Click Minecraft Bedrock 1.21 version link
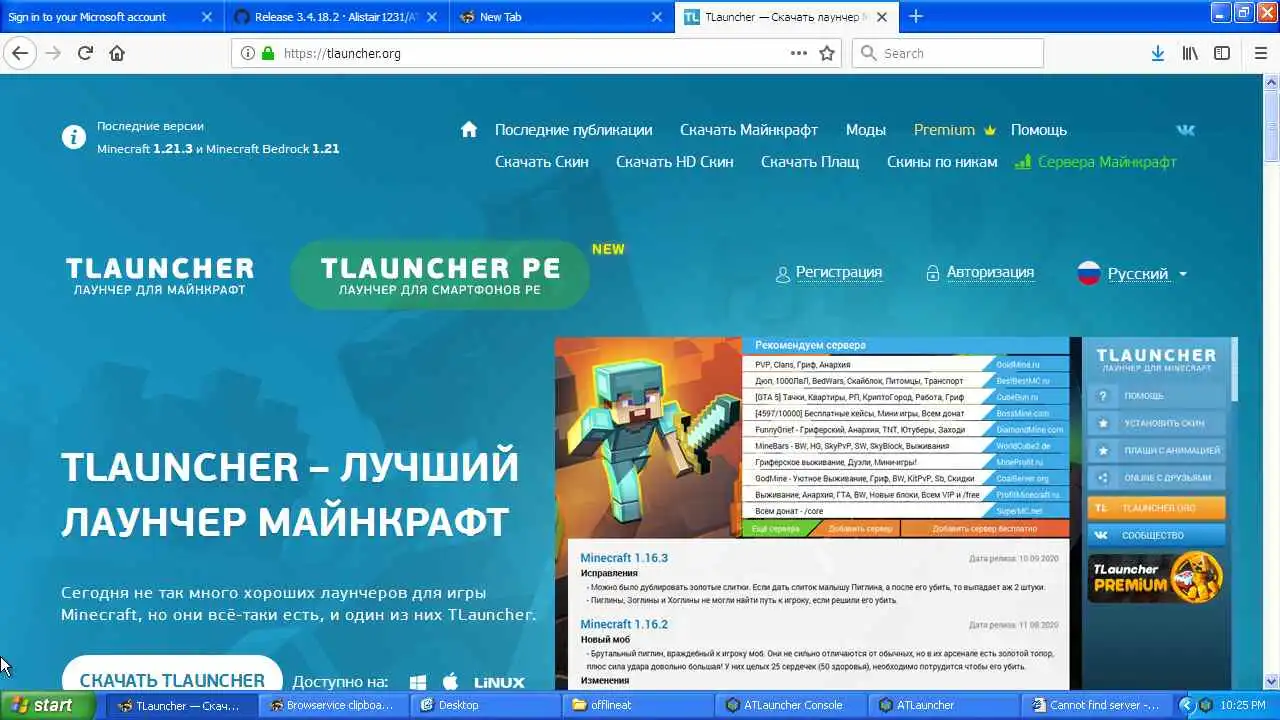 click(273, 148)
